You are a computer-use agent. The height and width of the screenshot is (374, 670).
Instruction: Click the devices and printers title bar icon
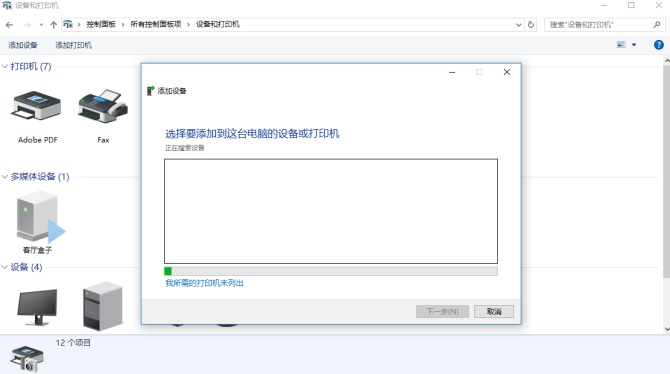[x=7, y=6]
